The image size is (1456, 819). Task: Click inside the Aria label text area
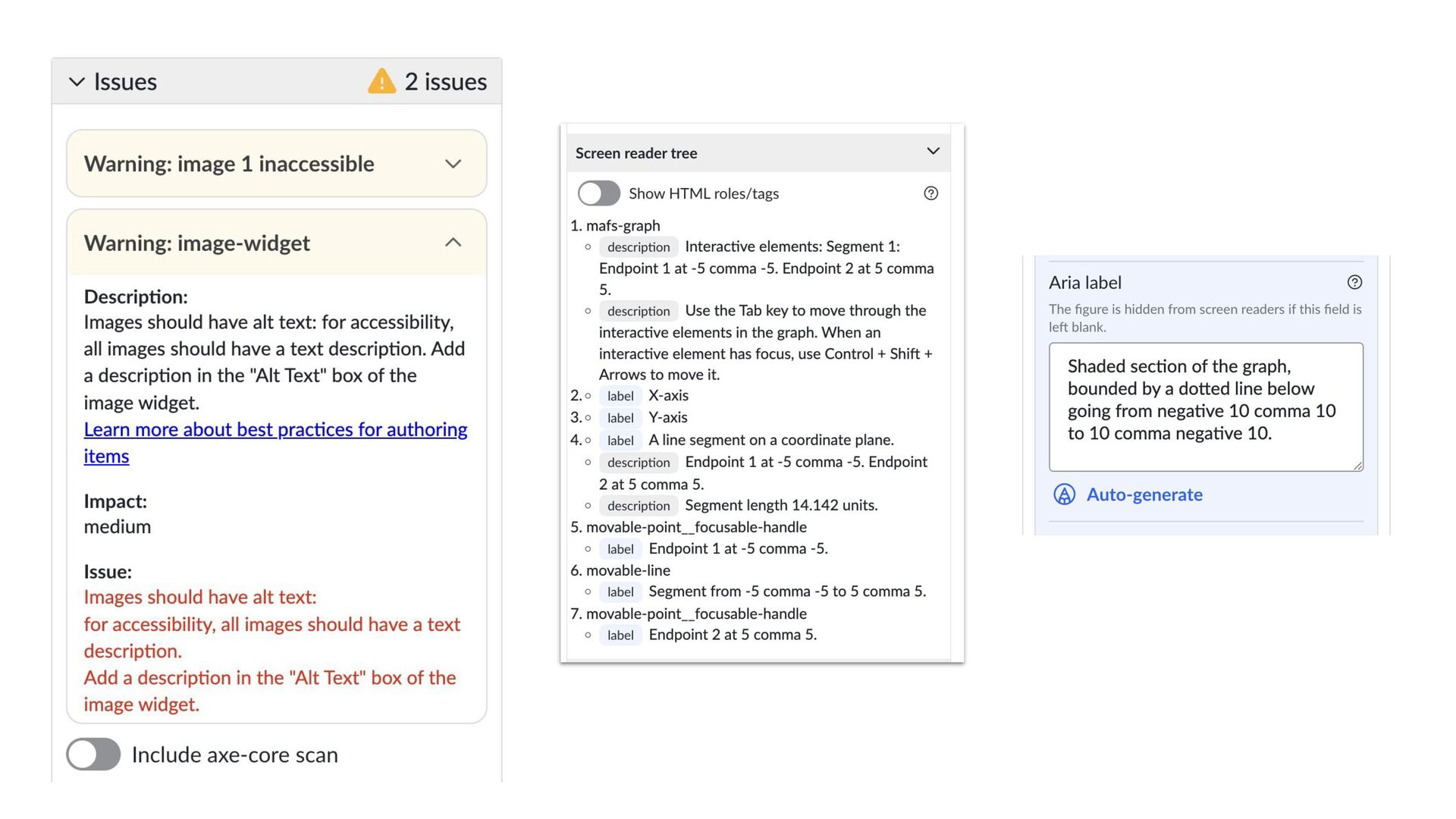[x=1204, y=406]
